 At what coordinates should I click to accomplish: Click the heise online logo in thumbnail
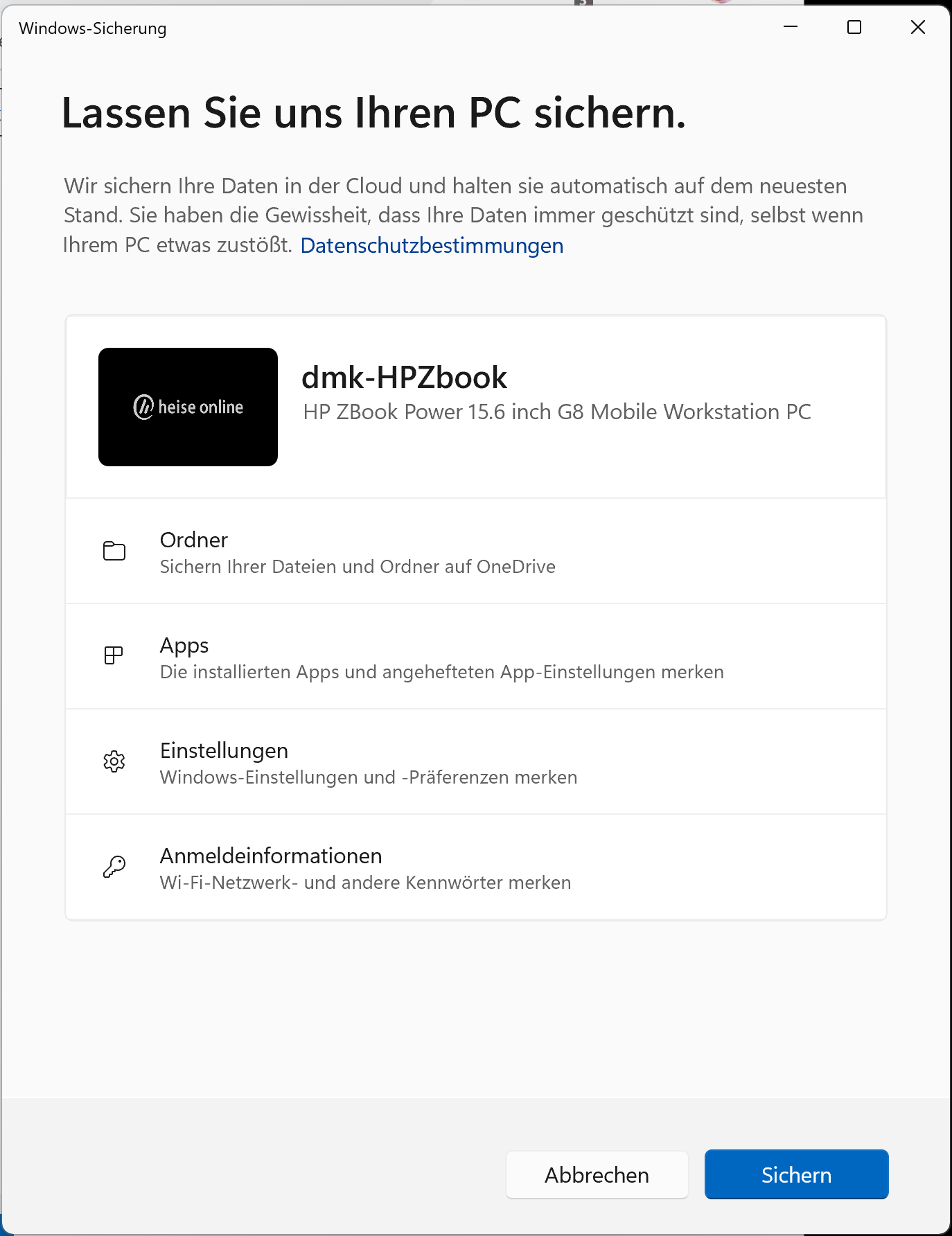[188, 407]
